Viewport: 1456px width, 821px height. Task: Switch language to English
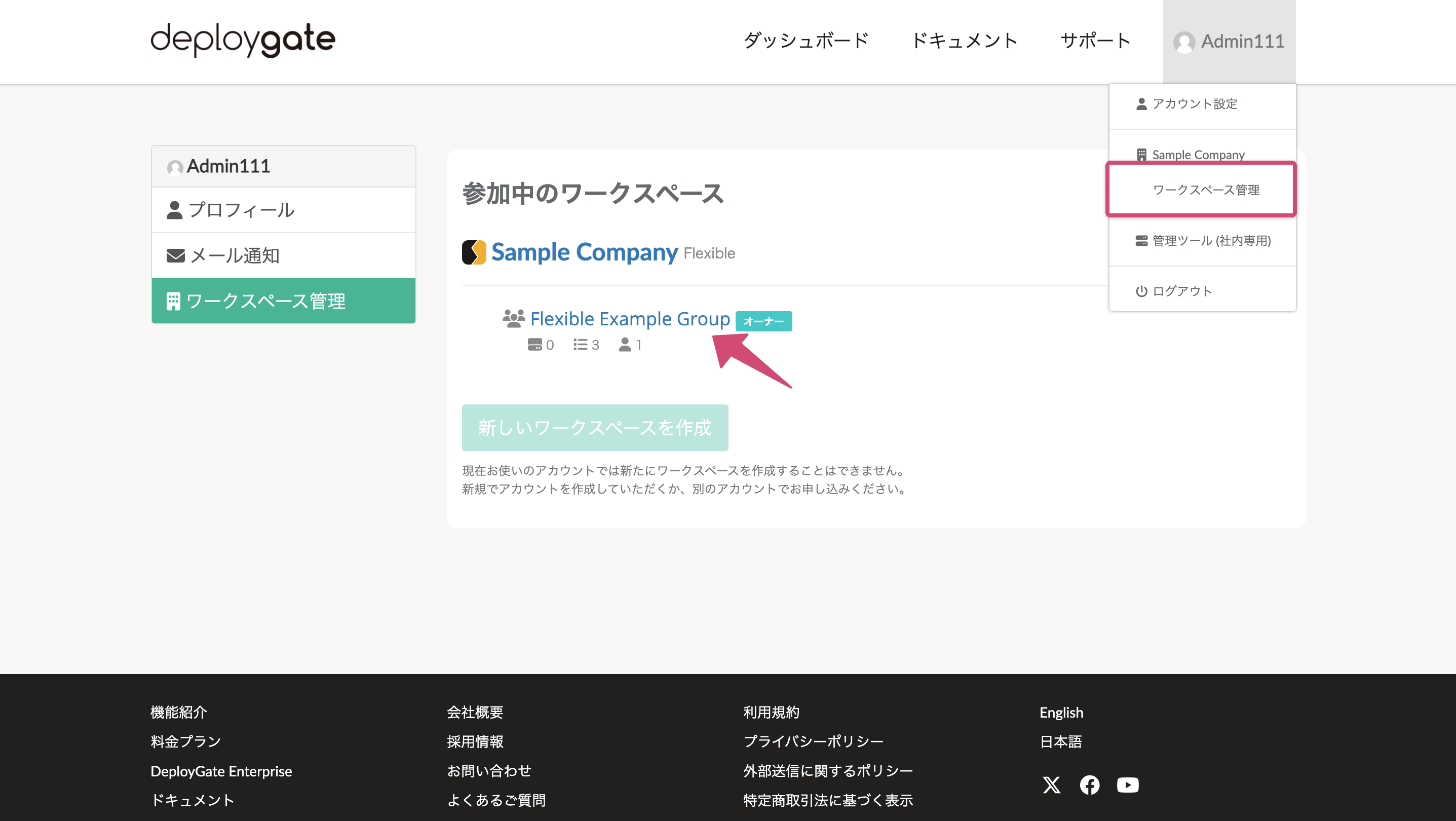click(1061, 713)
